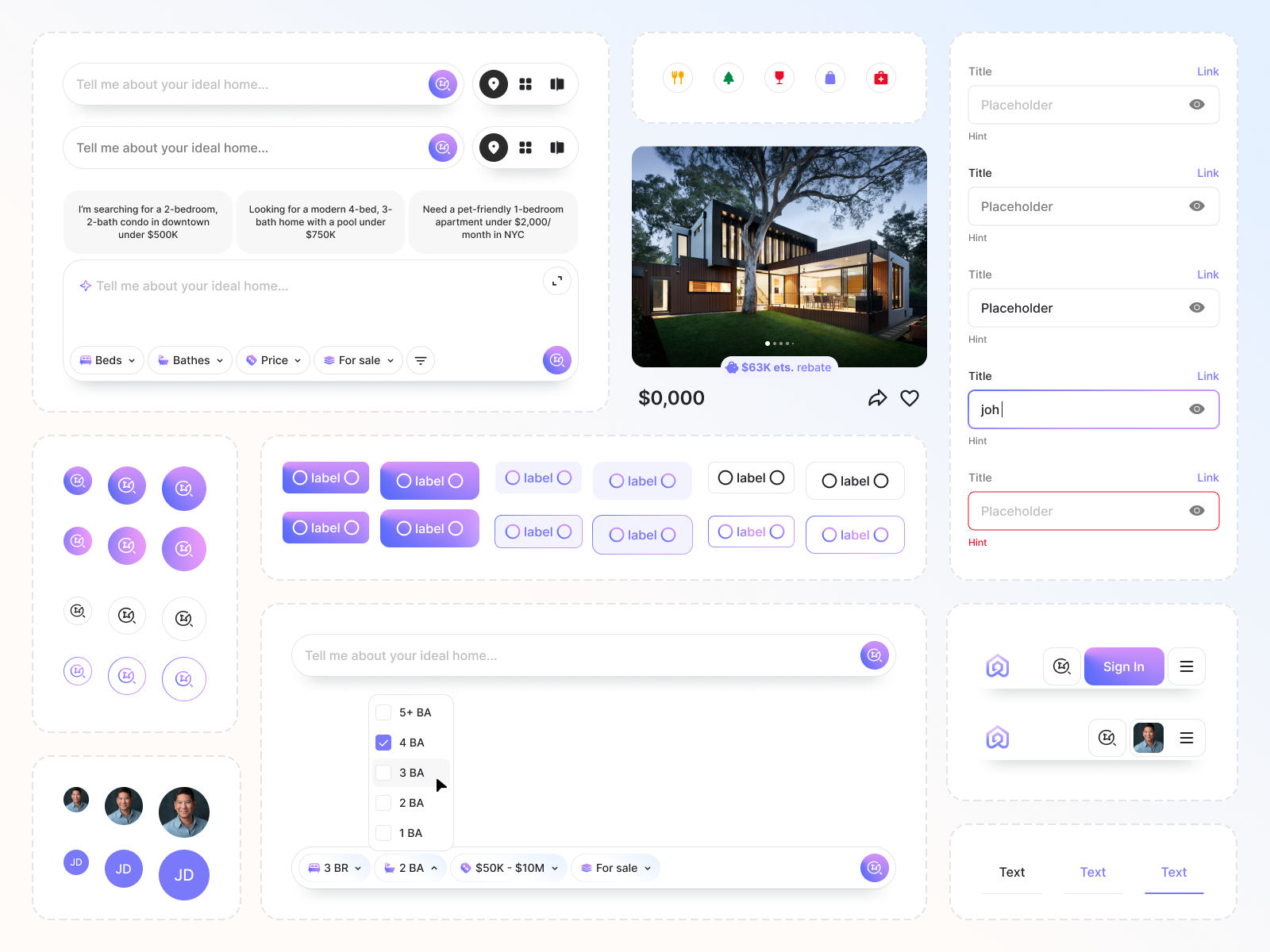
Task: Click the pet-friendly apartment in NYC suggestion
Action: pos(493,222)
